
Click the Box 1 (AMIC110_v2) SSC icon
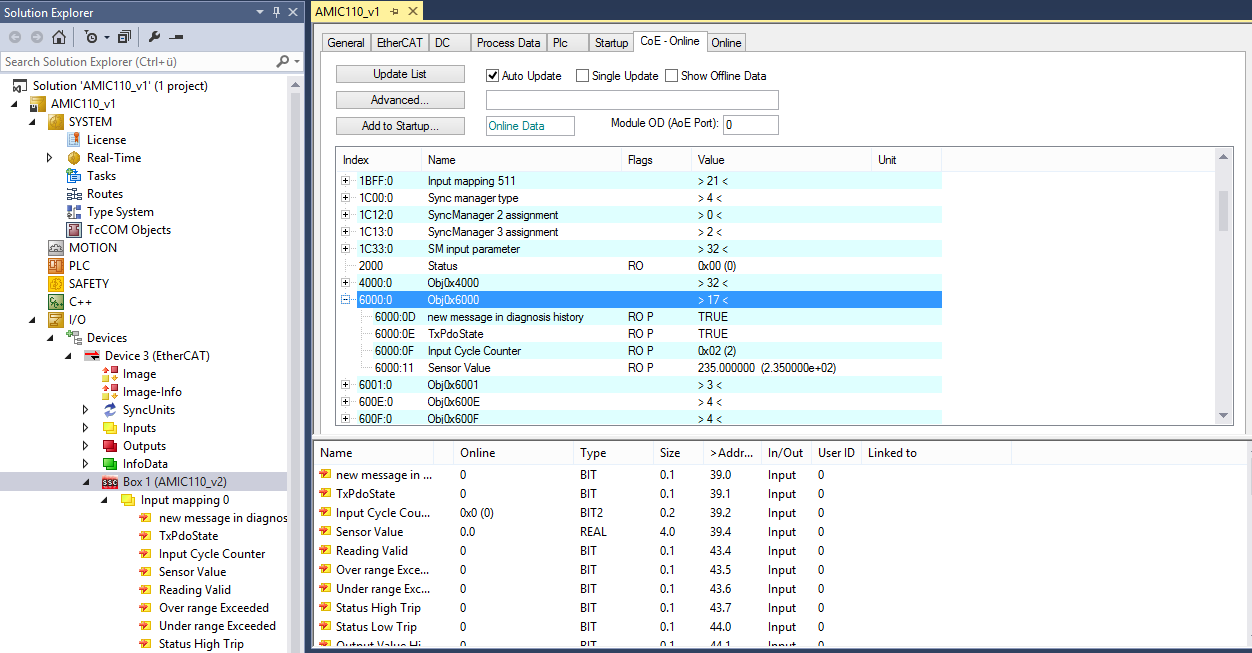[x=110, y=482]
